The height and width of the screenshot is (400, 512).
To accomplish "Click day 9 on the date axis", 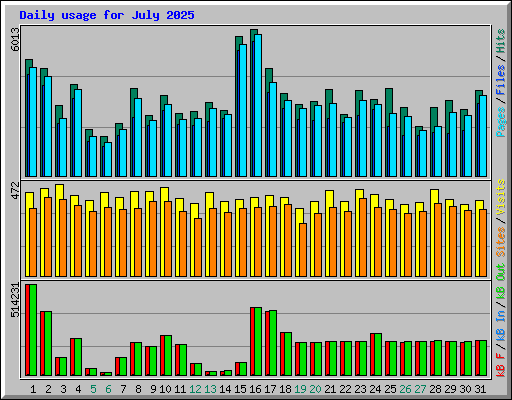I will (153, 389).
